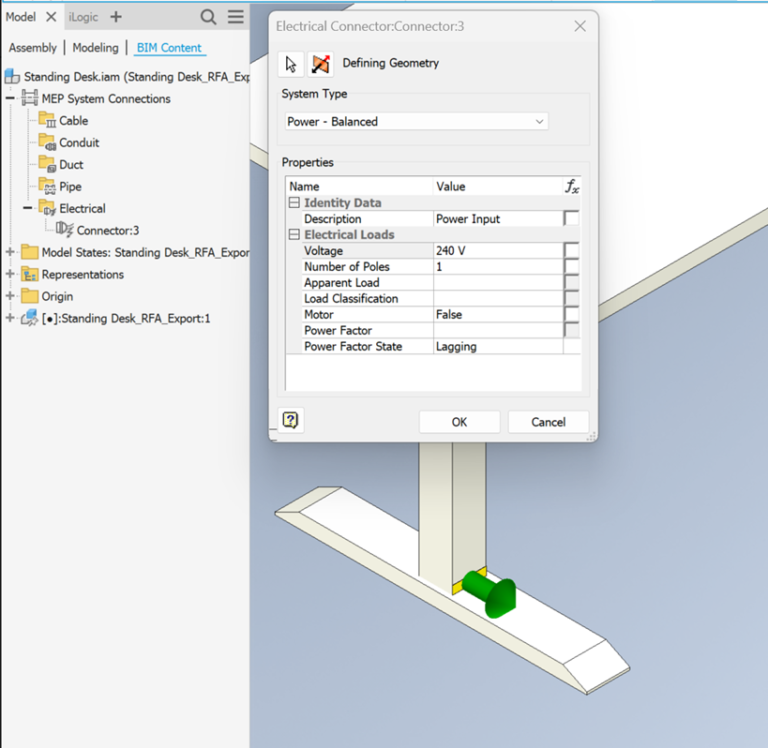Click the green connector in the 3D view
The width and height of the screenshot is (768, 748).
(489, 593)
